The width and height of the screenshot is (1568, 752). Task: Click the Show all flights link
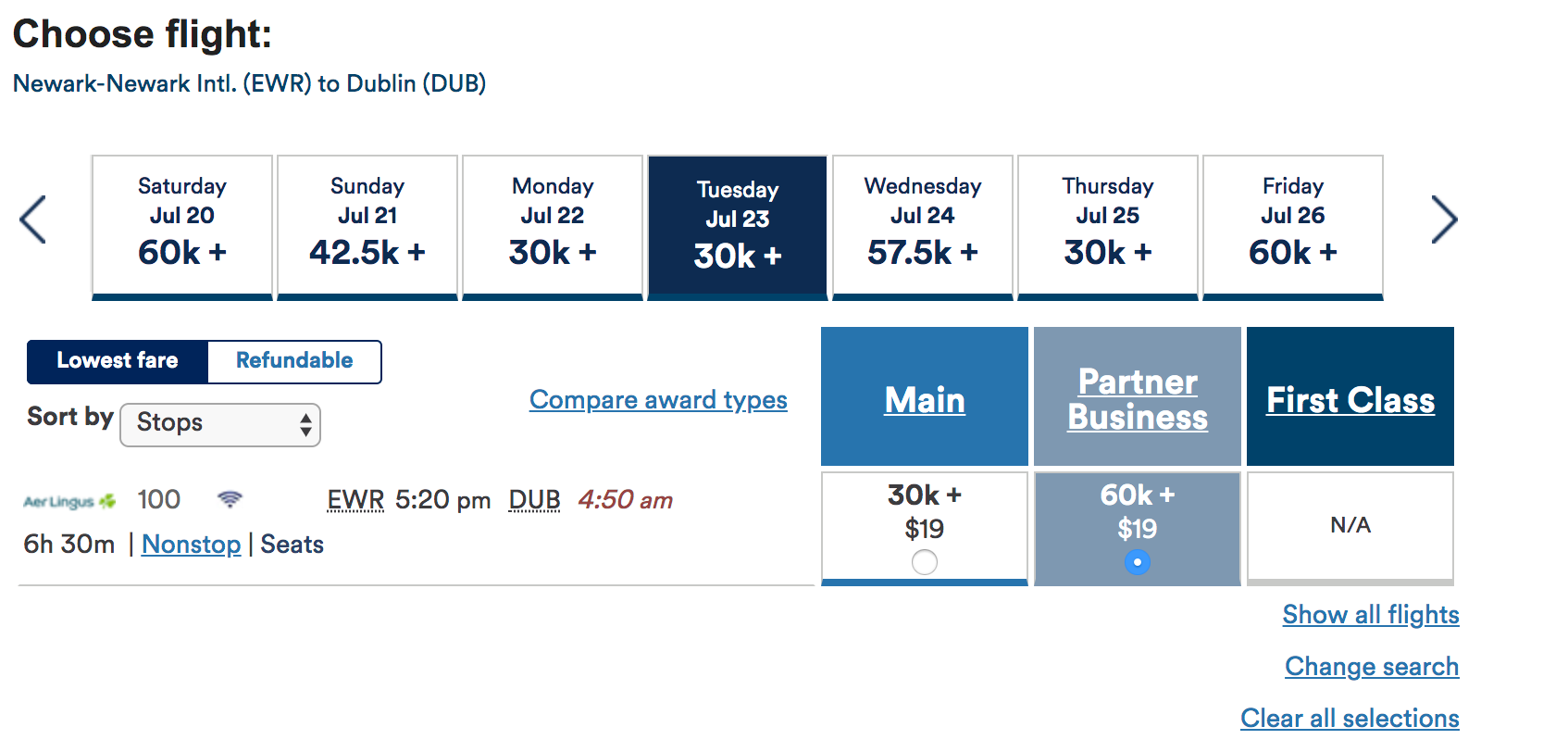pos(1370,615)
